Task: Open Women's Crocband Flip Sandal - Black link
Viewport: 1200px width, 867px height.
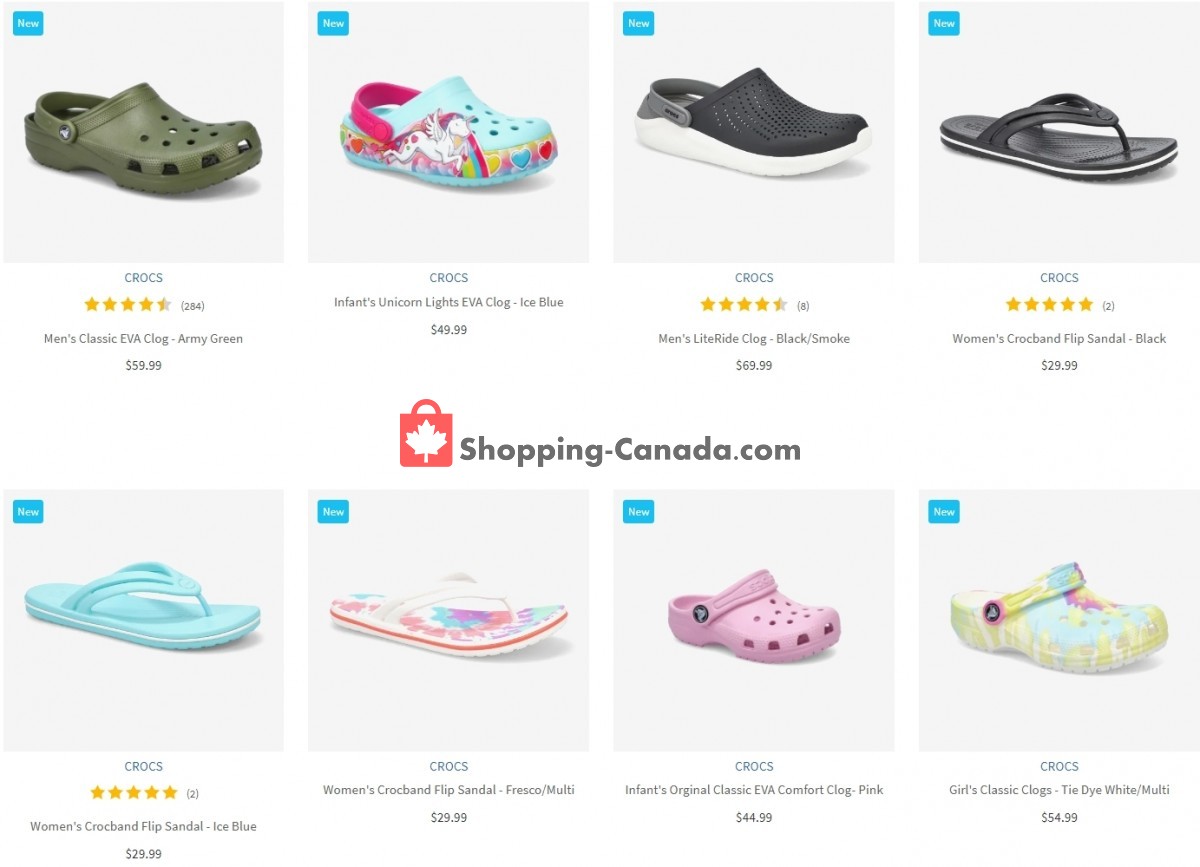Action: (1059, 339)
